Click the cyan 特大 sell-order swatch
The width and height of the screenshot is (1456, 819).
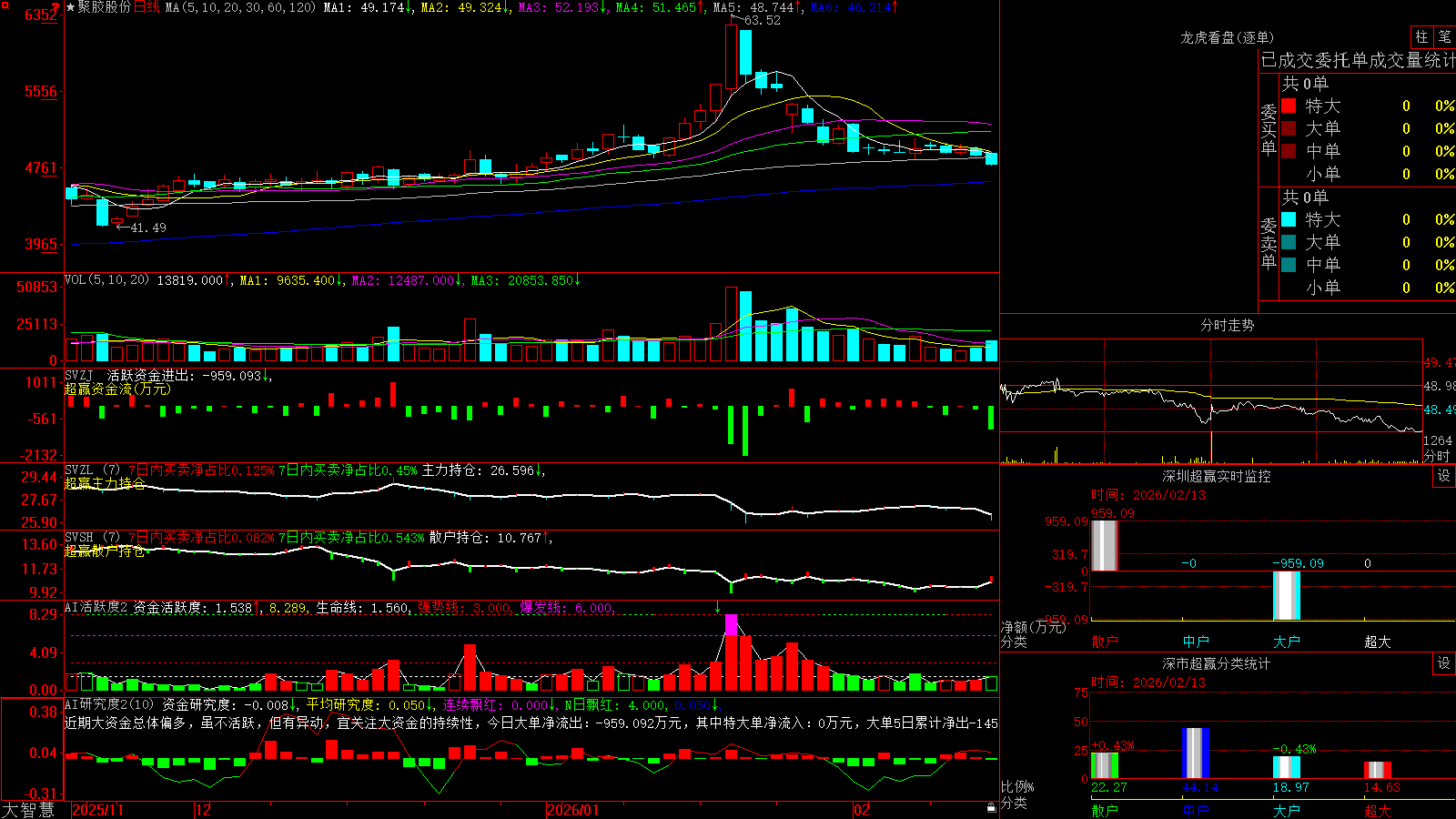click(1289, 219)
